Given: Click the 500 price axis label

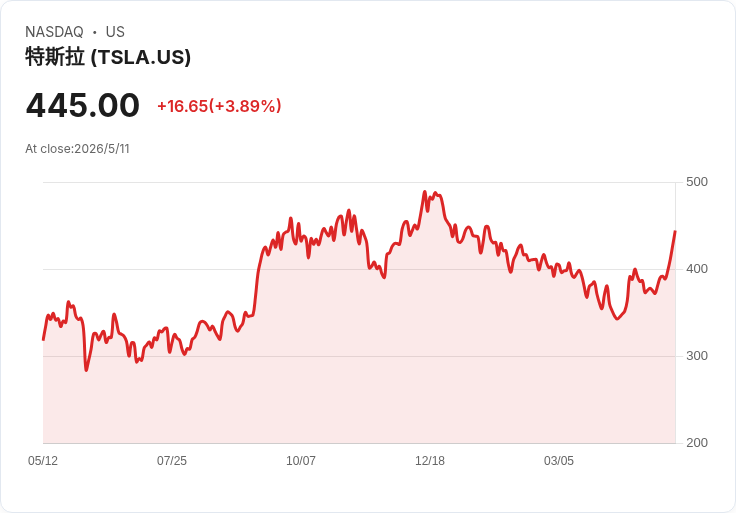Looking at the screenshot, I should click(697, 182).
